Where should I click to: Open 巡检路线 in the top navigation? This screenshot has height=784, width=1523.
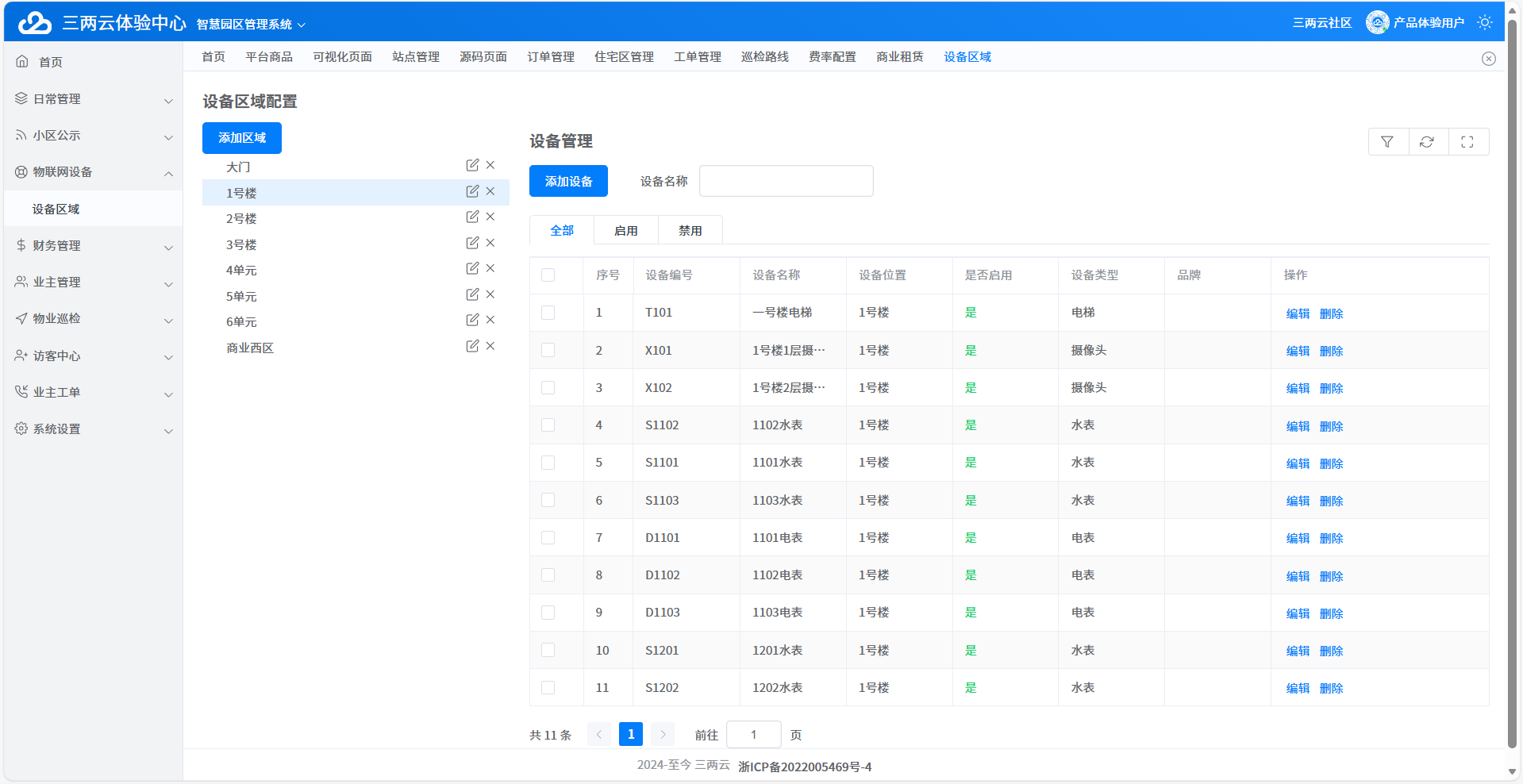point(764,56)
